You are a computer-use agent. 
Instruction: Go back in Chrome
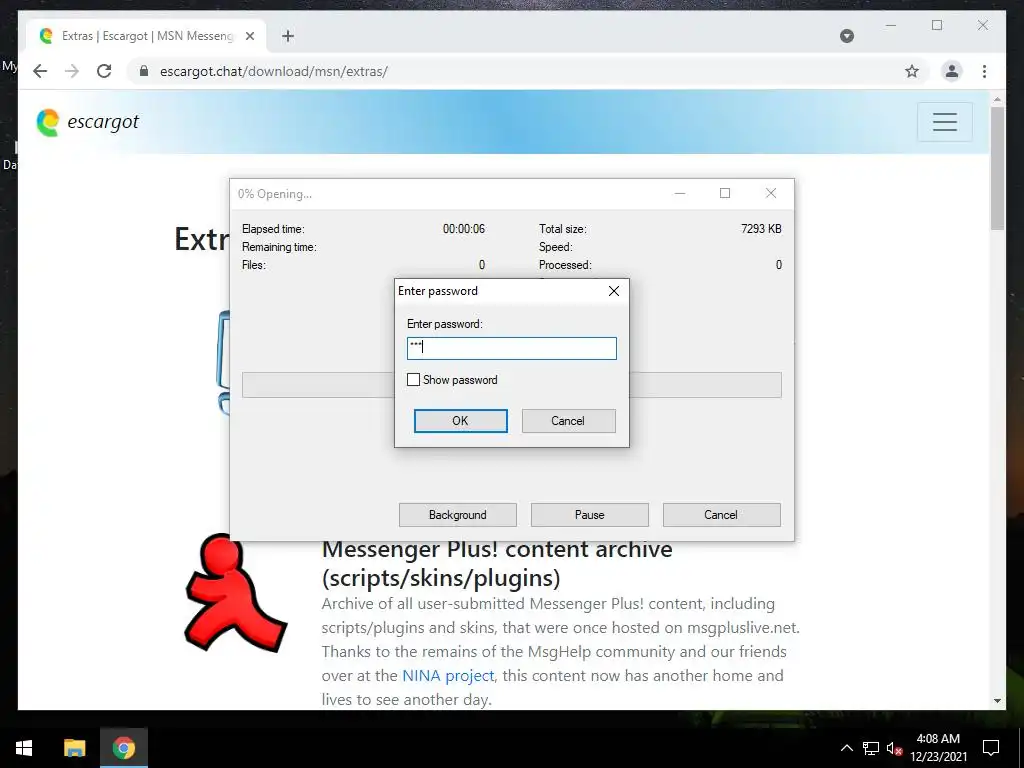40,71
